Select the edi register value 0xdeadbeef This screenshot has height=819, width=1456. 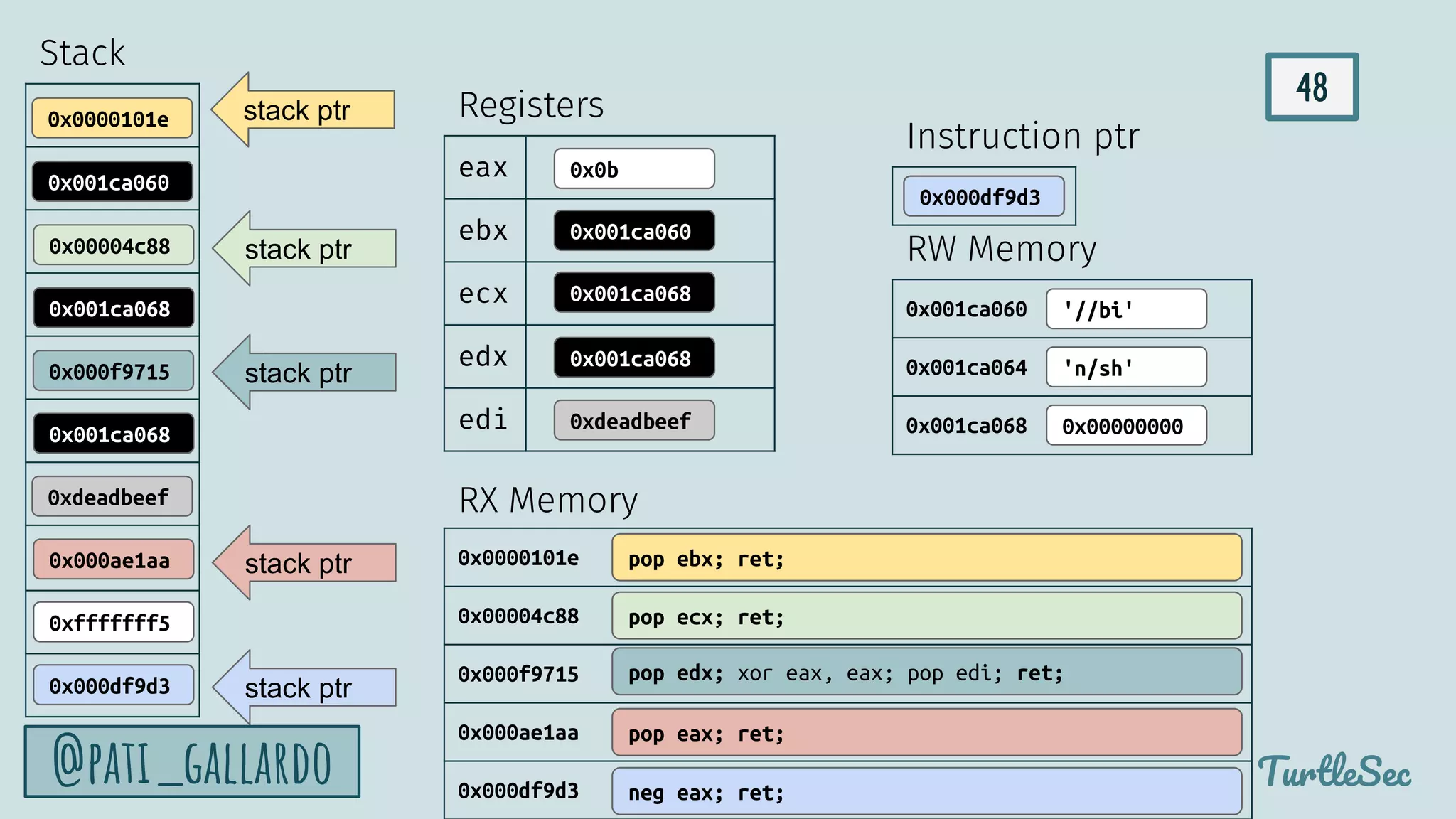[633, 421]
